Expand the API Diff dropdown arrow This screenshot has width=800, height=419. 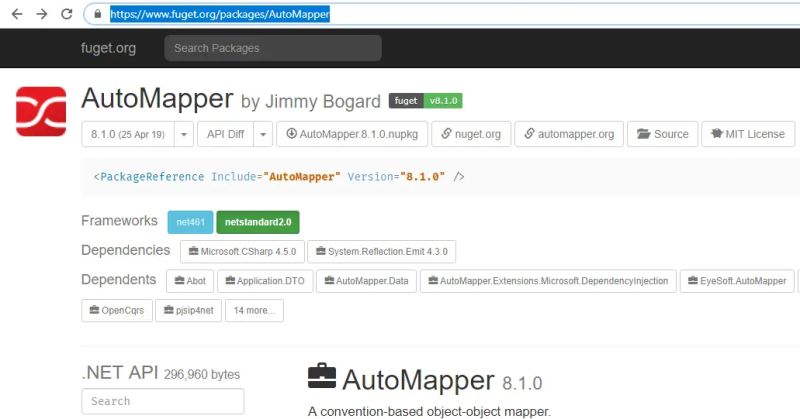(263, 134)
